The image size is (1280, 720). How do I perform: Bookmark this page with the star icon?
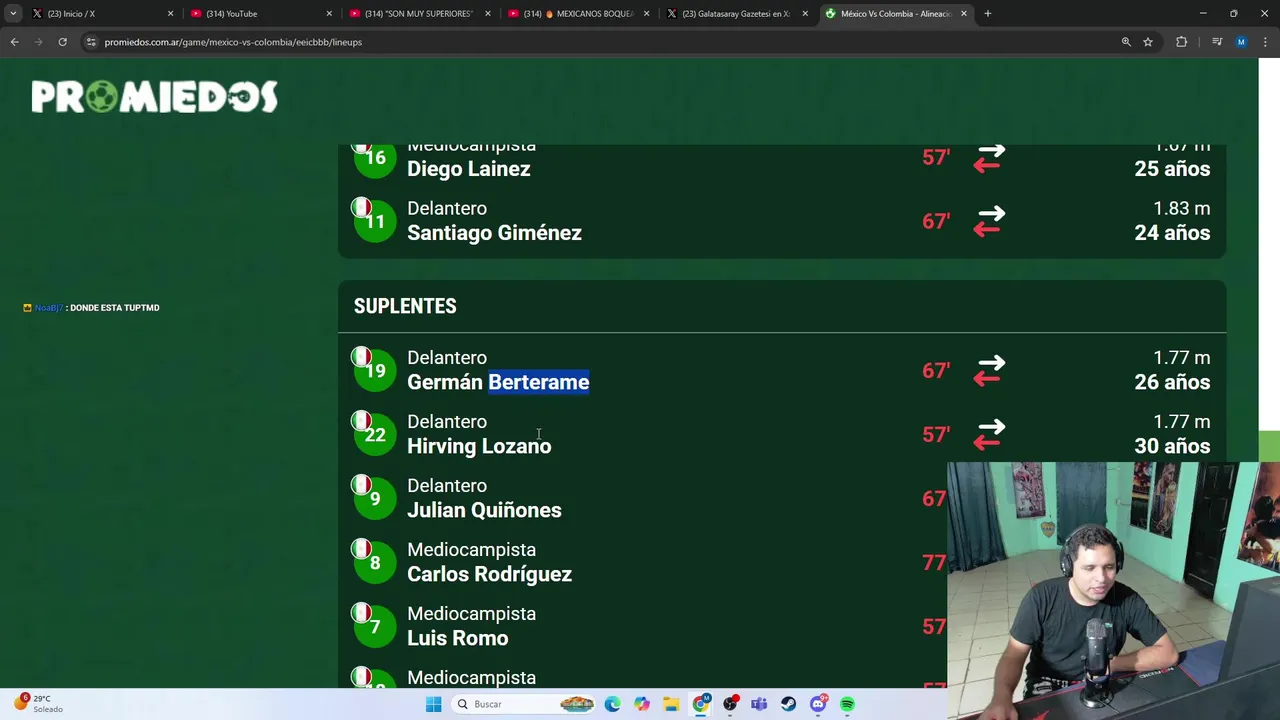point(1148,42)
